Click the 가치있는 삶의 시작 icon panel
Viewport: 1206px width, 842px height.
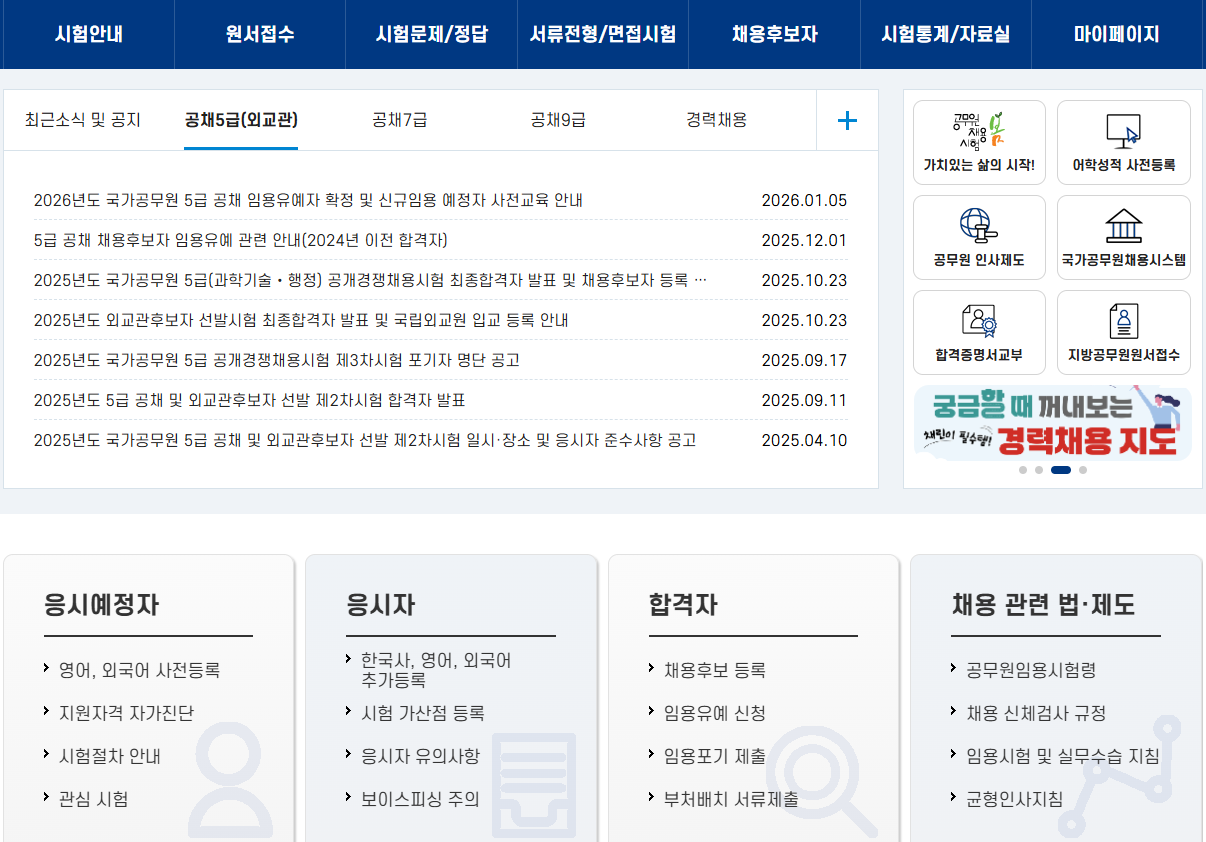tap(978, 142)
